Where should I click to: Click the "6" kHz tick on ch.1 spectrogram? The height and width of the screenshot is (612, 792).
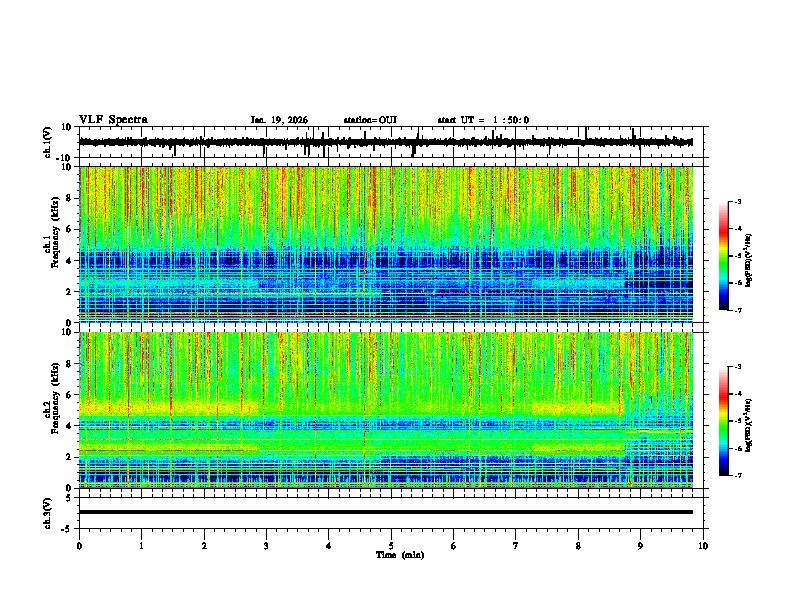coord(69,229)
